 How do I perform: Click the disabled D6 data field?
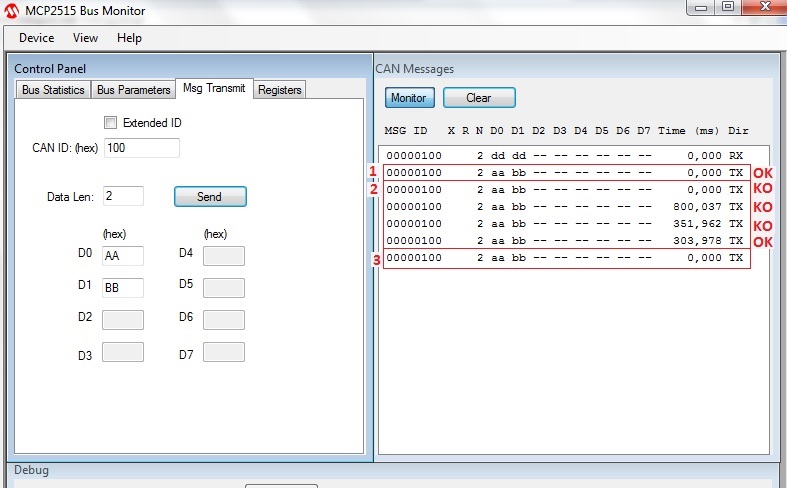(x=224, y=320)
